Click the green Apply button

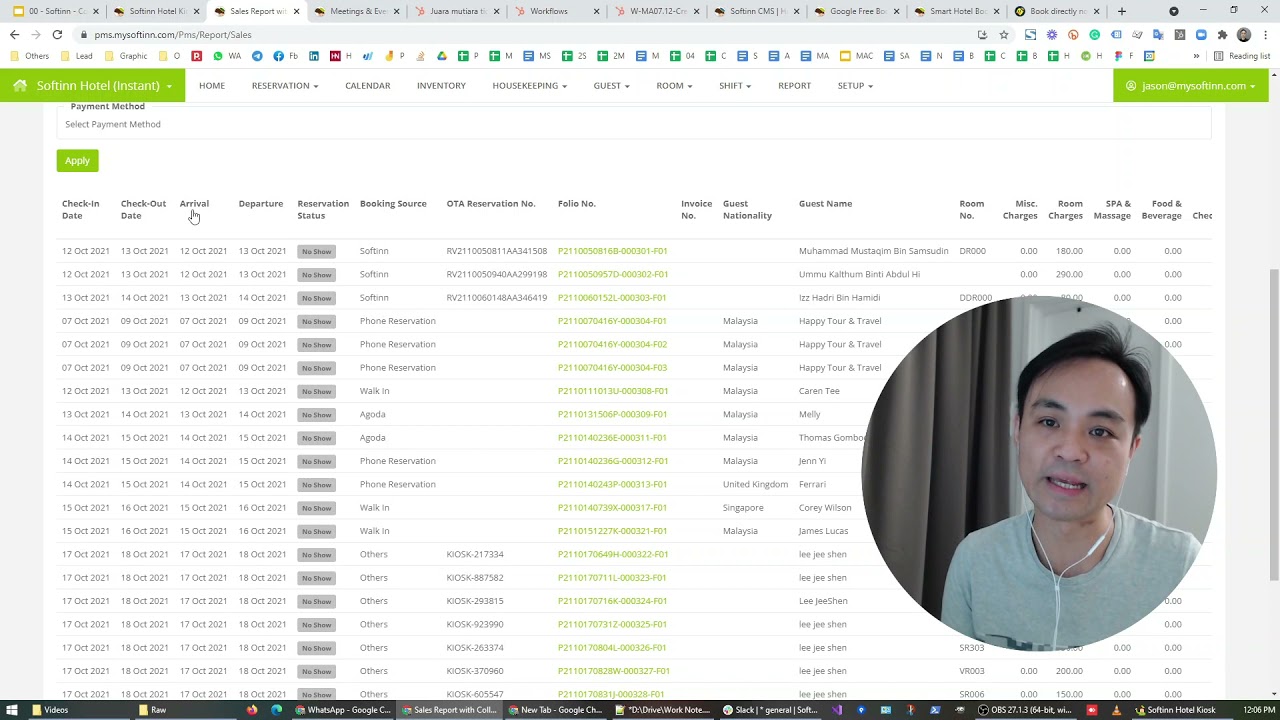77,160
